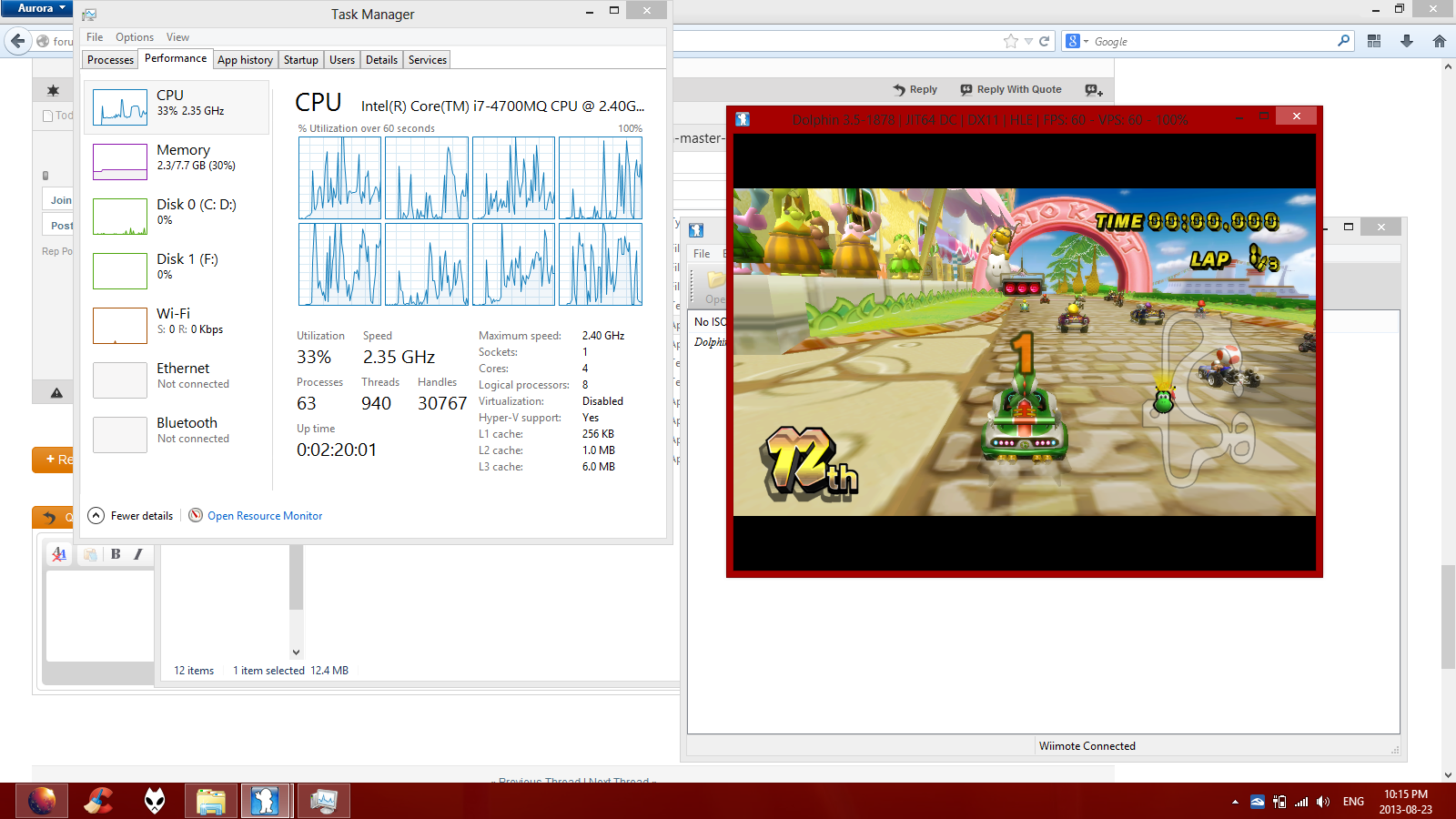The width and height of the screenshot is (1456, 819).
Task: Click the Reply button on forum post
Action: [x=915, y=89]
